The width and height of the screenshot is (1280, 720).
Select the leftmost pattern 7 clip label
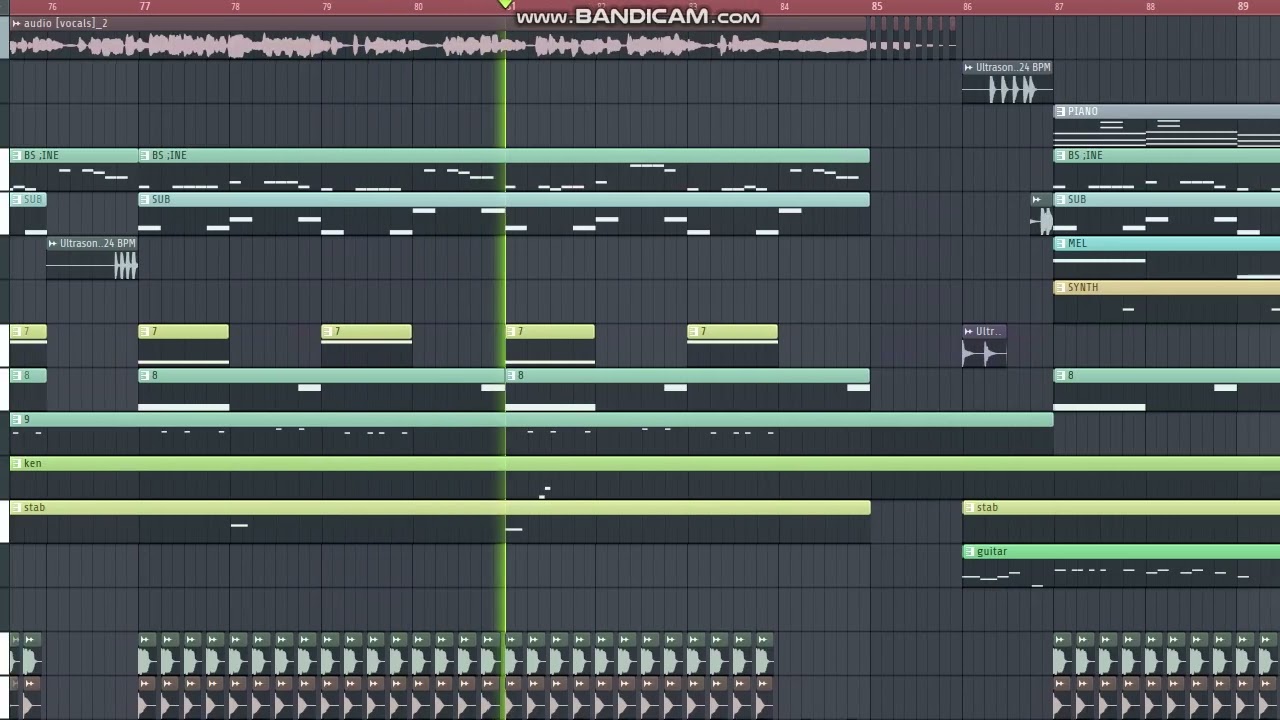(x=27, y=331)
